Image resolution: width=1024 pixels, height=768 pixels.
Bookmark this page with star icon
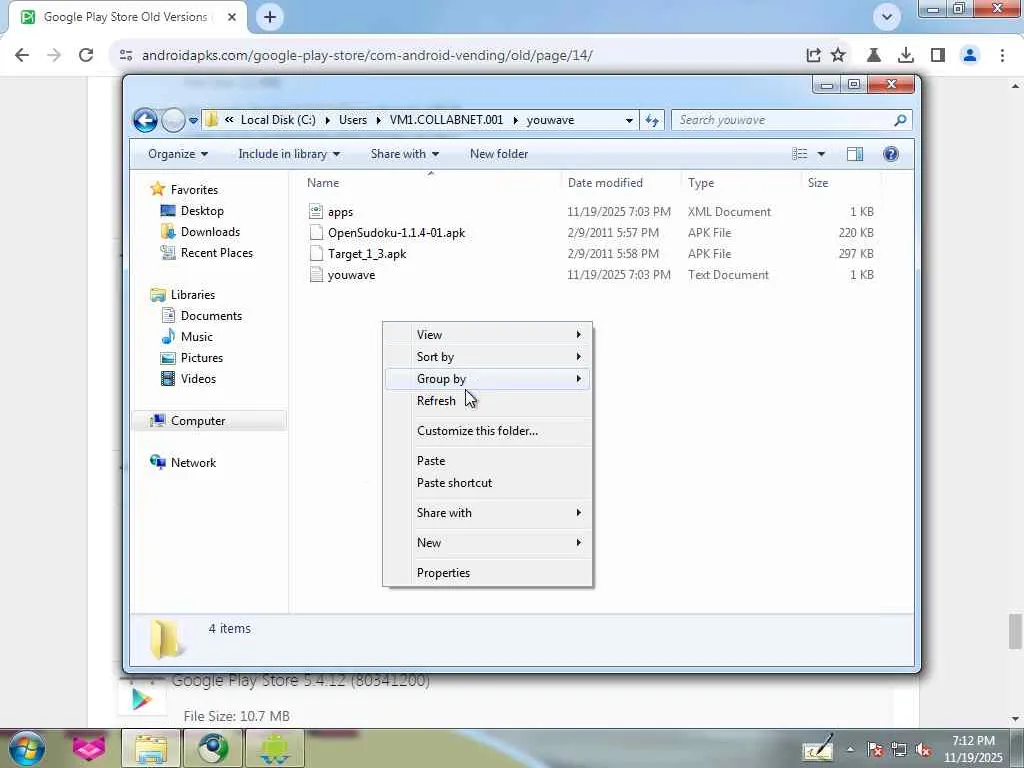838,55
